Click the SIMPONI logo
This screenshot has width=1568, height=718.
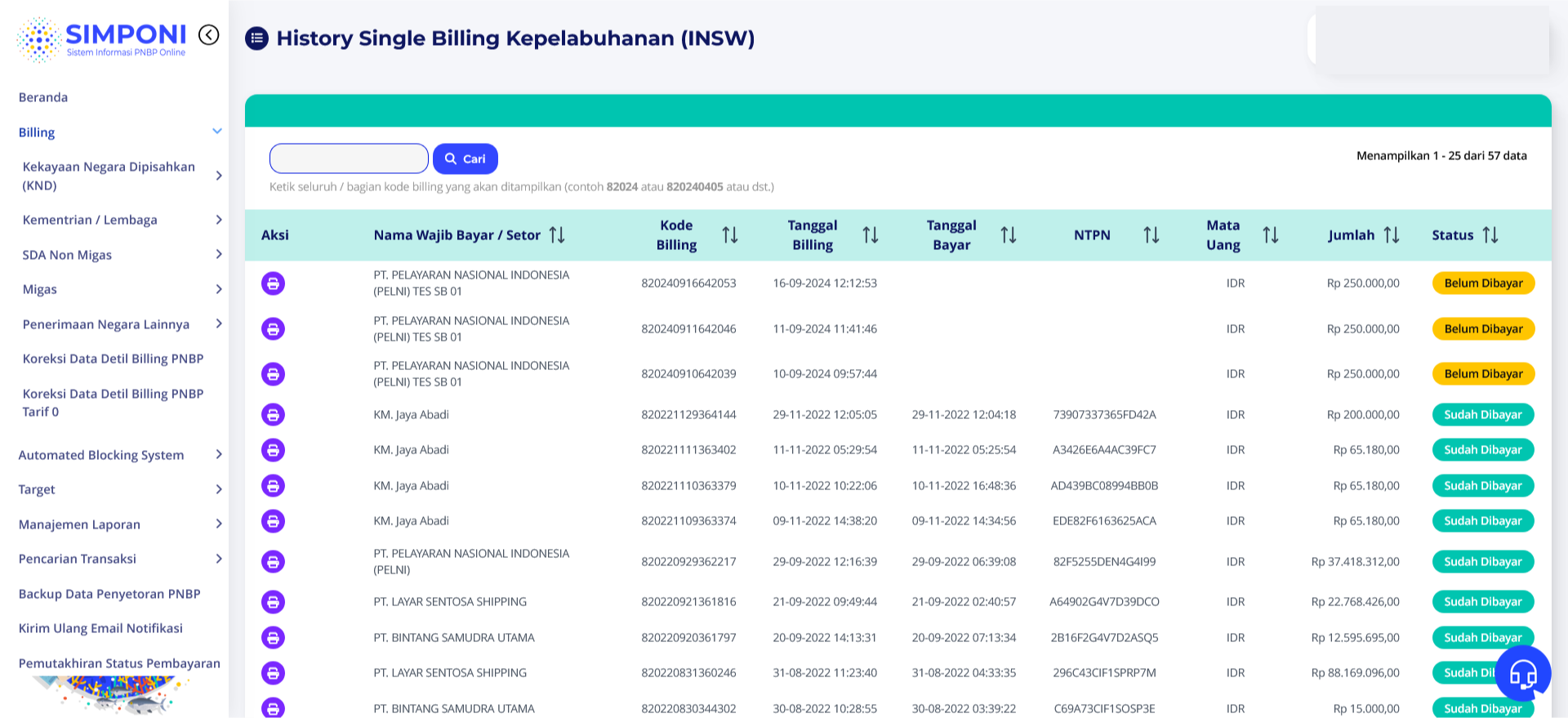point(101,39)
